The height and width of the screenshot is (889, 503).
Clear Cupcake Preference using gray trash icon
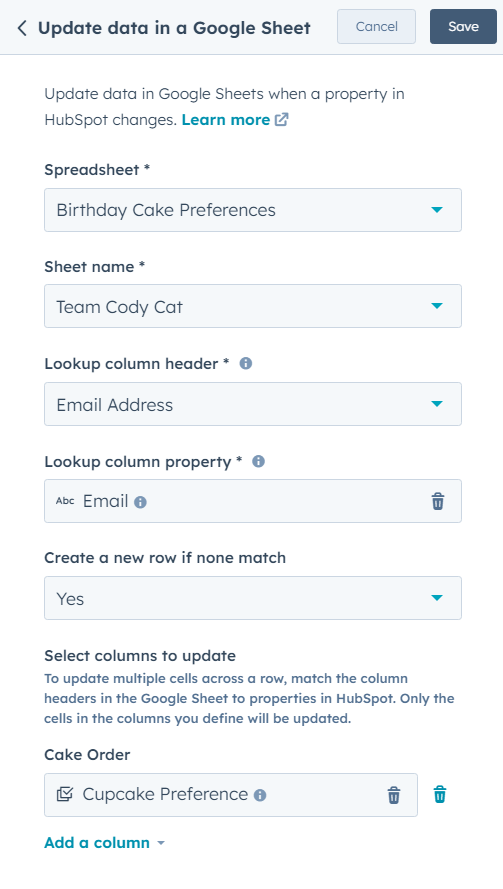click(394, 795)
